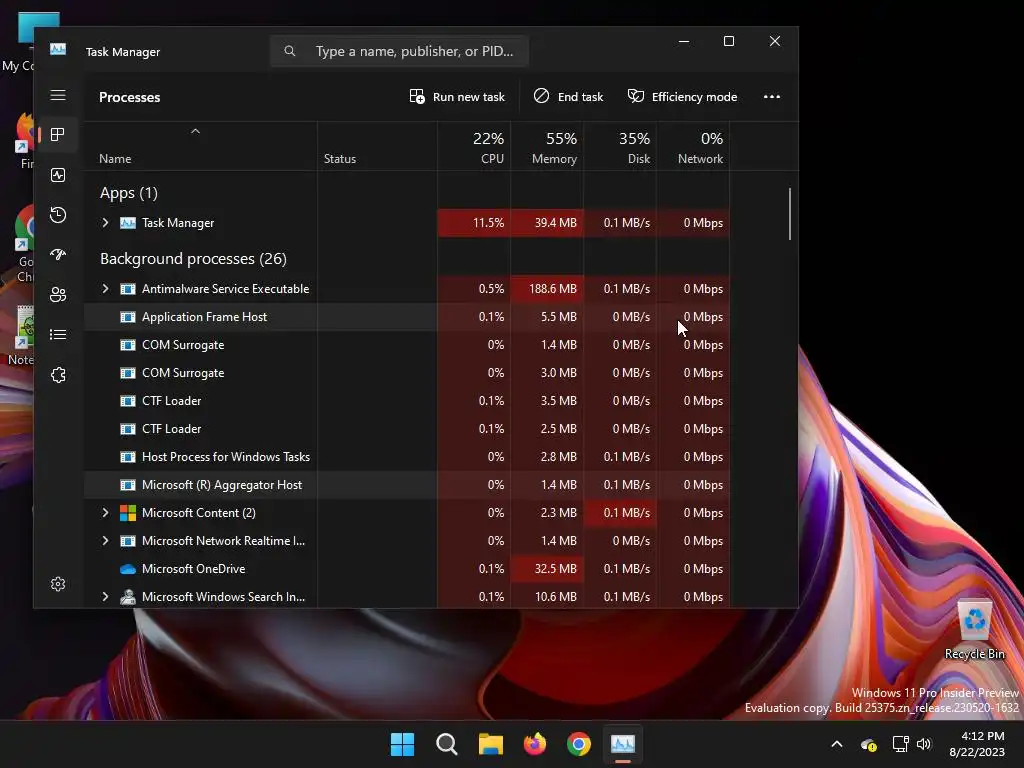This screenshot has height=768, width=1024.
Task: Select the Application Frame Host process
Action: tap(407, 317)
